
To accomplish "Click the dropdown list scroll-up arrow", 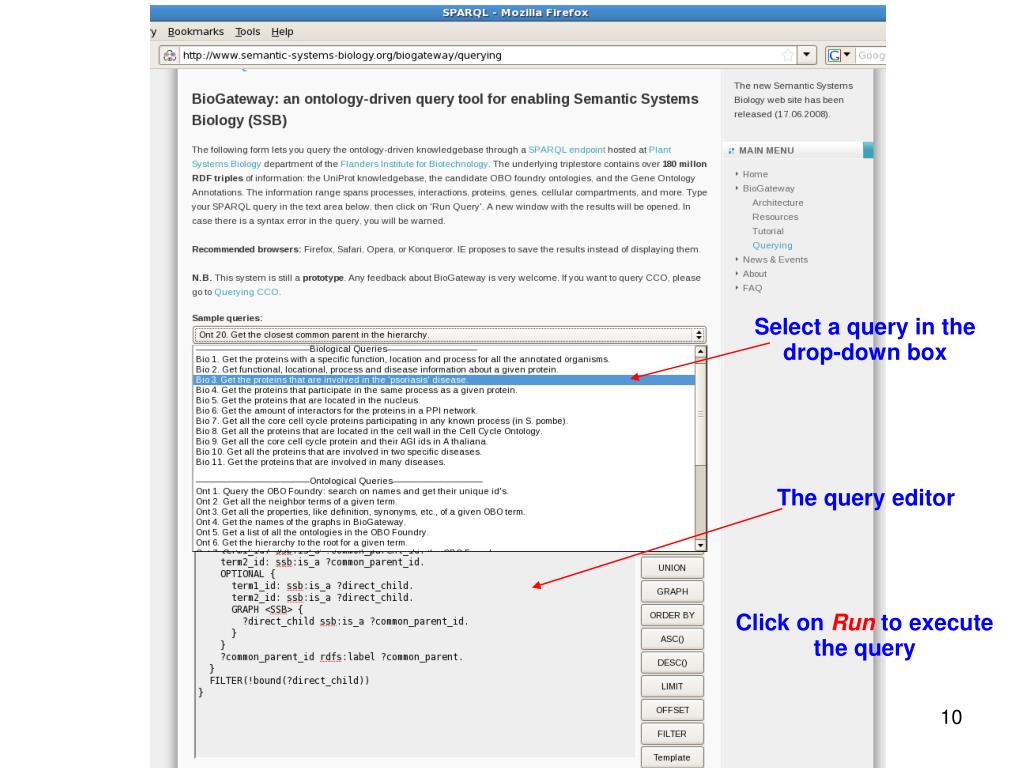I will [701, 351].
